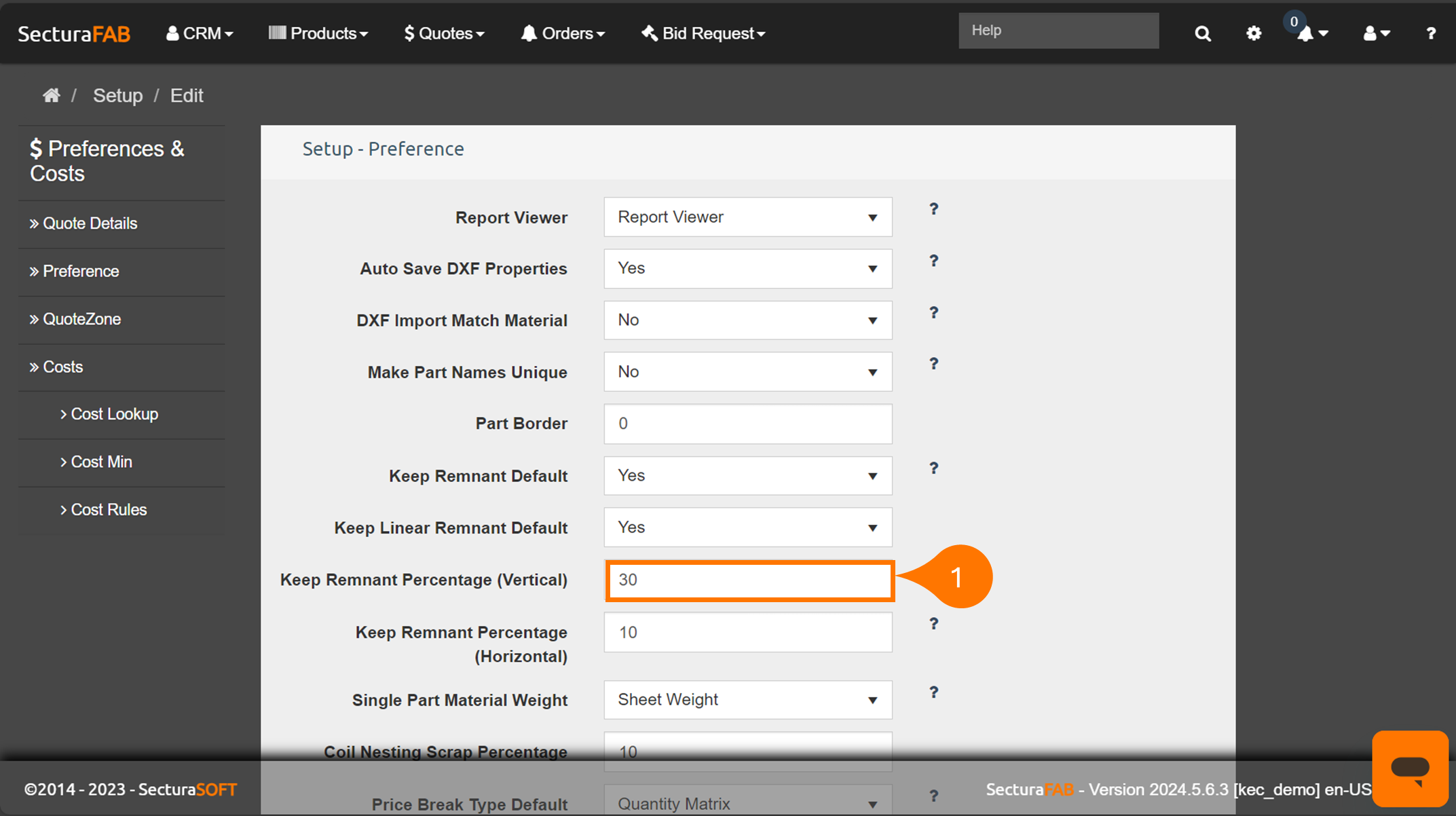Expand the Report Viewer dropdown
Screen dimensions: 1456x816
(x=747, y=217)
